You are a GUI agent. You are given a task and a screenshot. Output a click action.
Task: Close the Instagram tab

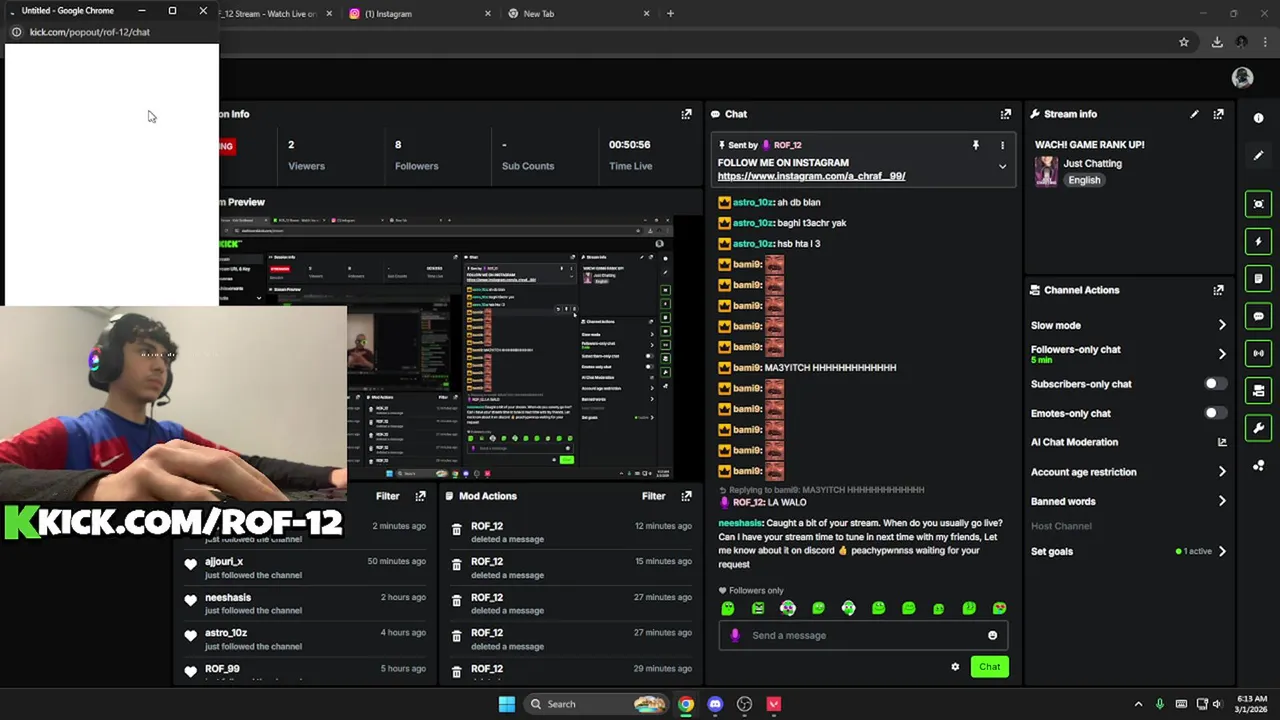pos(488,14)
